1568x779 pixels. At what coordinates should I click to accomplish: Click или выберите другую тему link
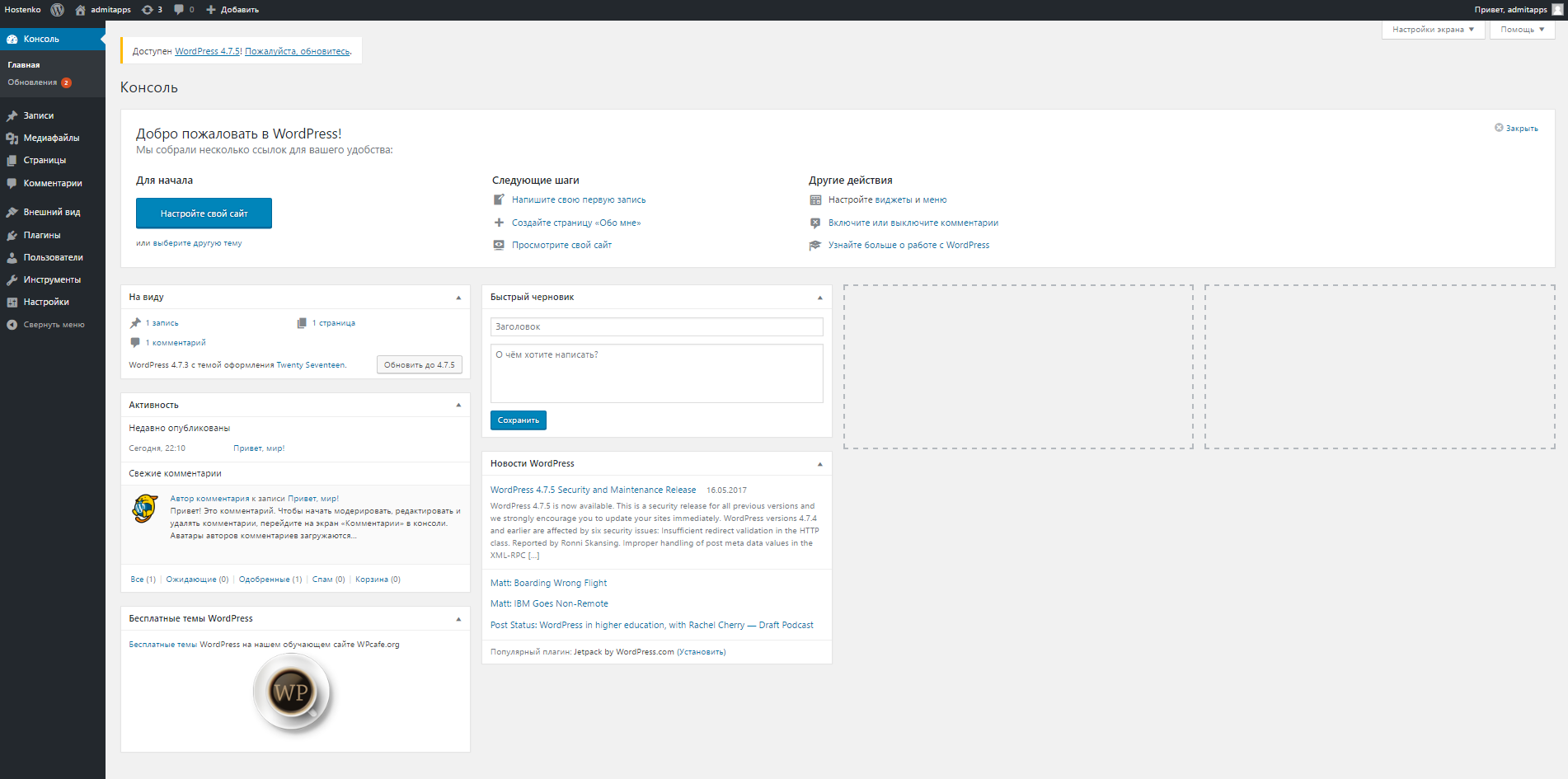[x=189, y=243]
